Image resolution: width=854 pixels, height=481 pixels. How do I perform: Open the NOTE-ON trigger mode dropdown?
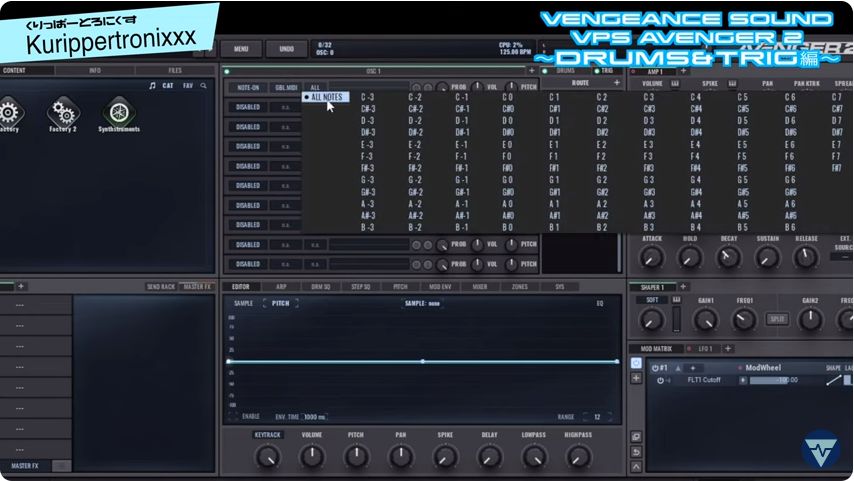tap(248, 88)
